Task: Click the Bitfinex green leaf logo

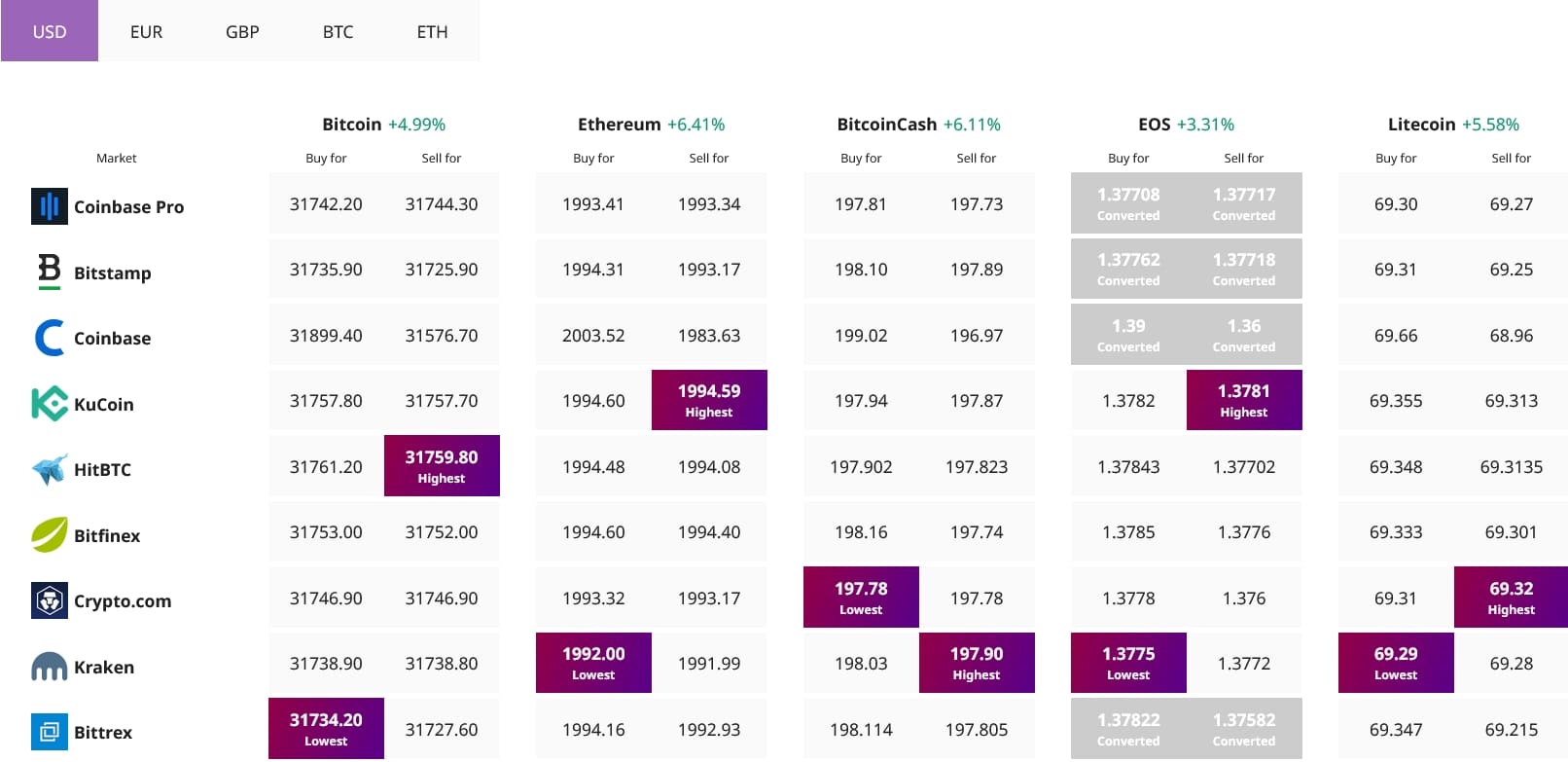Action: point(50,535)
